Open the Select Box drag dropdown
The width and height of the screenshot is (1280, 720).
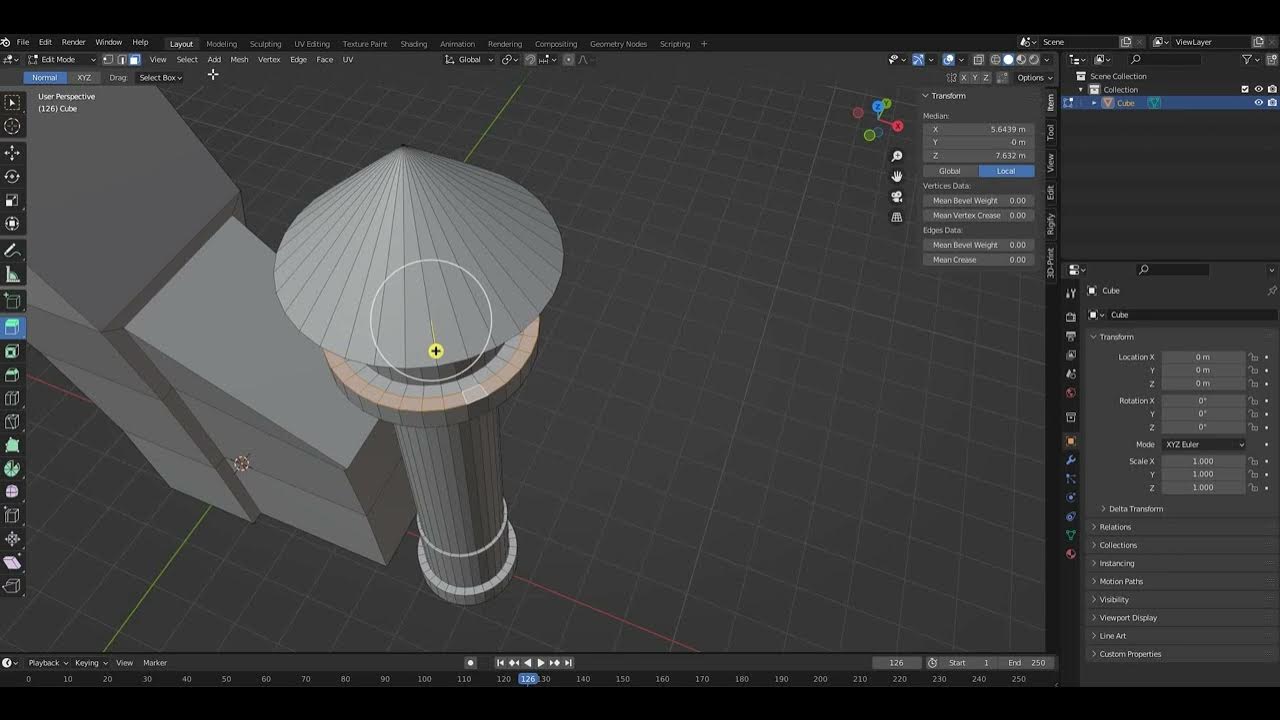click(x=159, y=78)
